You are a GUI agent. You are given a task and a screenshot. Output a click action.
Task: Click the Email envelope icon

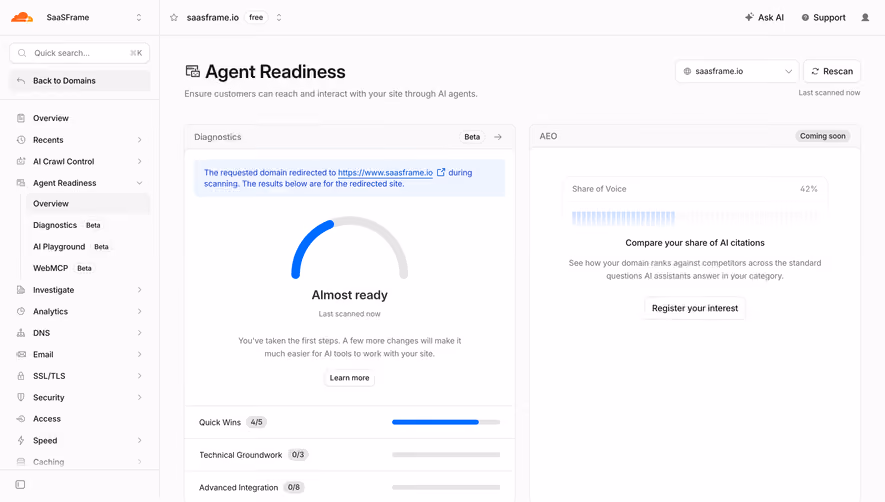(21, 354)
